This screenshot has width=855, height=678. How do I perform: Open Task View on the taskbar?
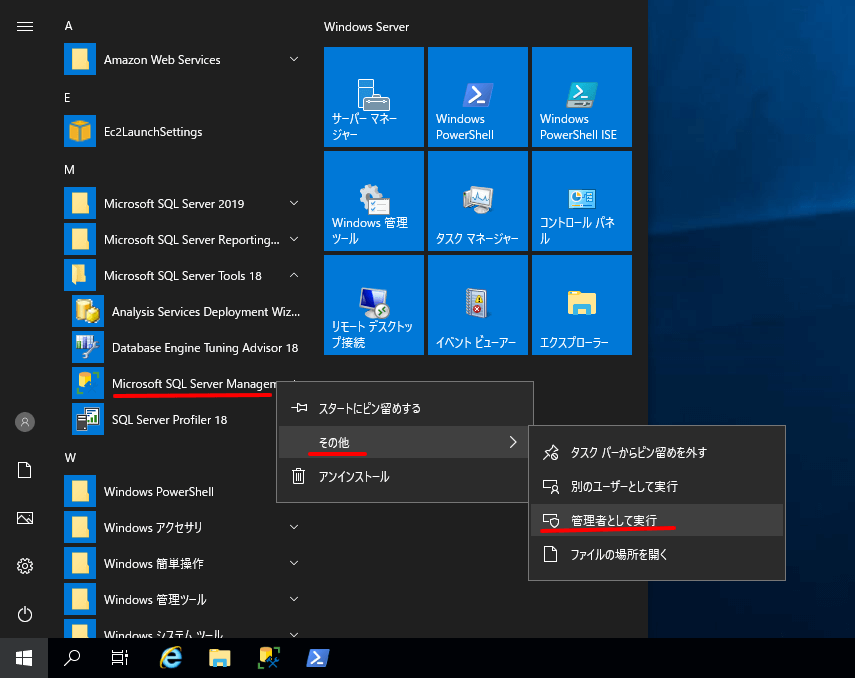coord(120,658)
